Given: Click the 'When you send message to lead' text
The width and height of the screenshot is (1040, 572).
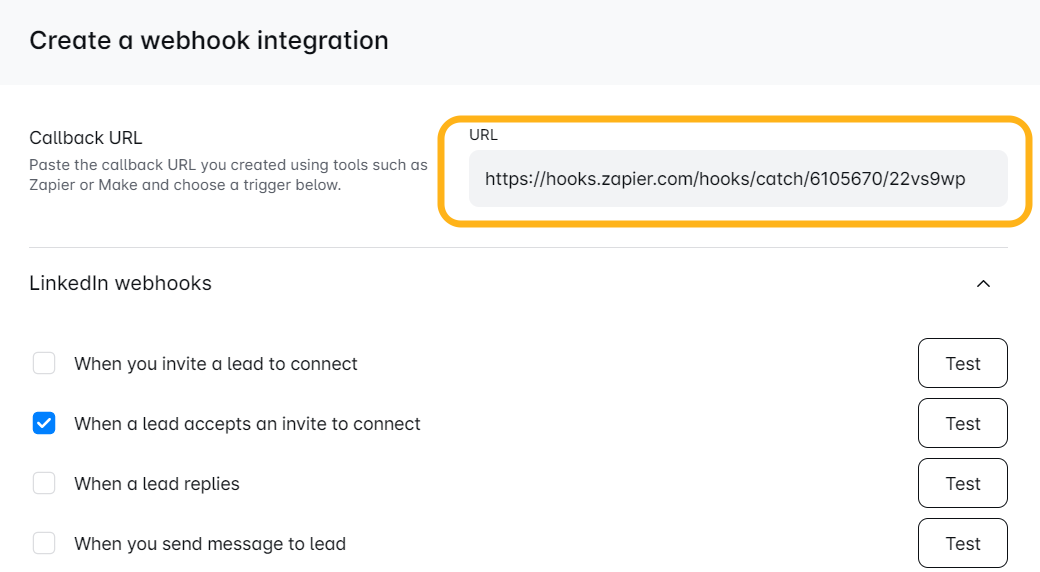Looking at the screenshot, I should click(x=210, y=544).
